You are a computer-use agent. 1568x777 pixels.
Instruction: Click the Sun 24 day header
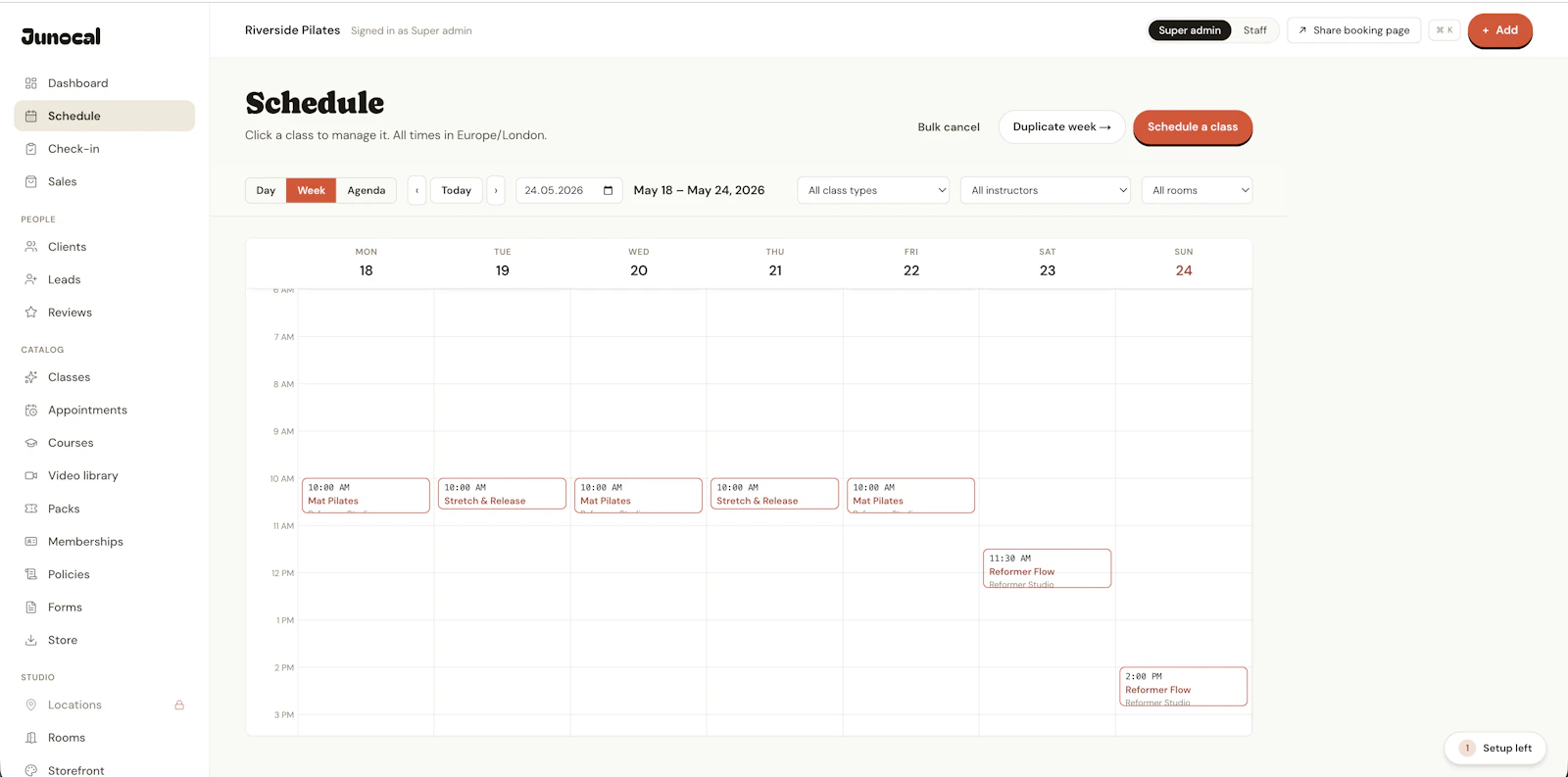coord(1184,264)
